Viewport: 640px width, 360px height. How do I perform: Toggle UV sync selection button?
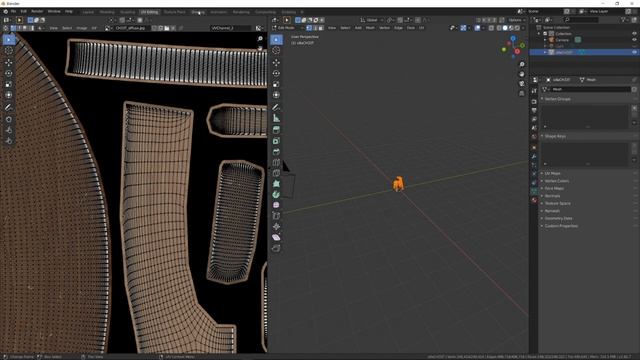6,28
